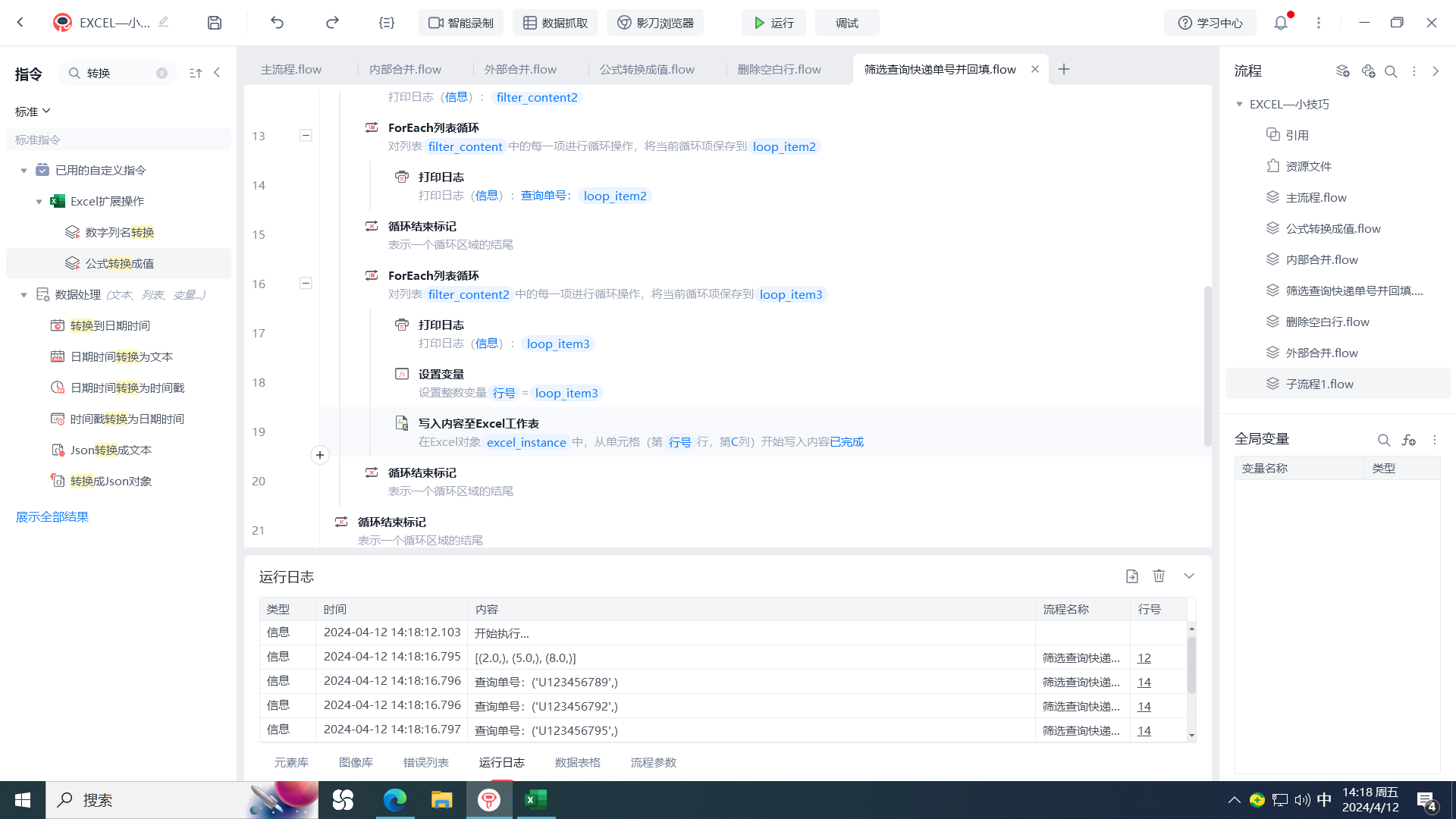Click the 展示全部结果 link
This screenshot has width=1456, height=819.
pos(52,516)
